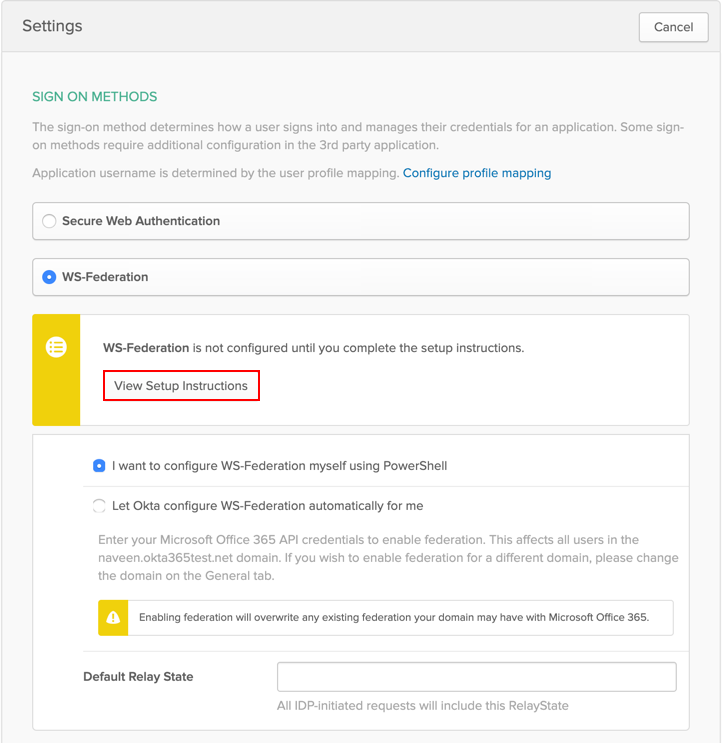Select configure WS-Federation myself using PowerShell
722x743 pixels.
pos(99,466)
